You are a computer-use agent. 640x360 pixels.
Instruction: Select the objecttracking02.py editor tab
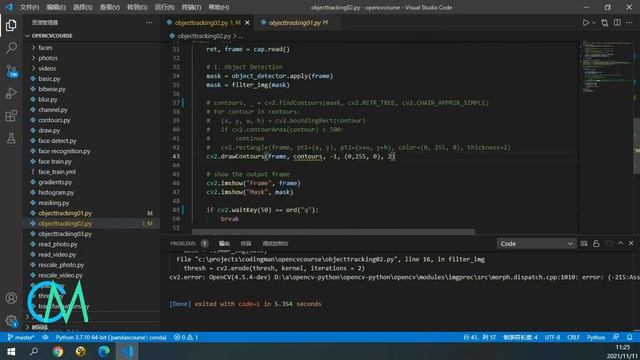(x=208, y=23)
